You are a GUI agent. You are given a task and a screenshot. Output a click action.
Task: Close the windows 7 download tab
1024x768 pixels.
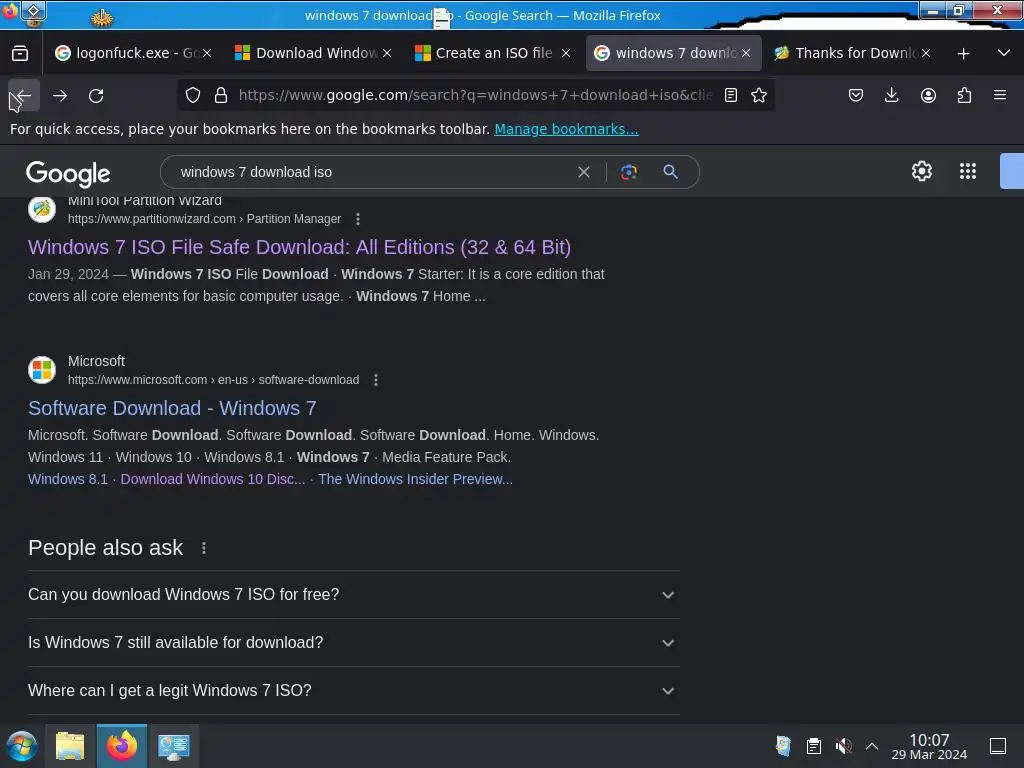point(746,54)
